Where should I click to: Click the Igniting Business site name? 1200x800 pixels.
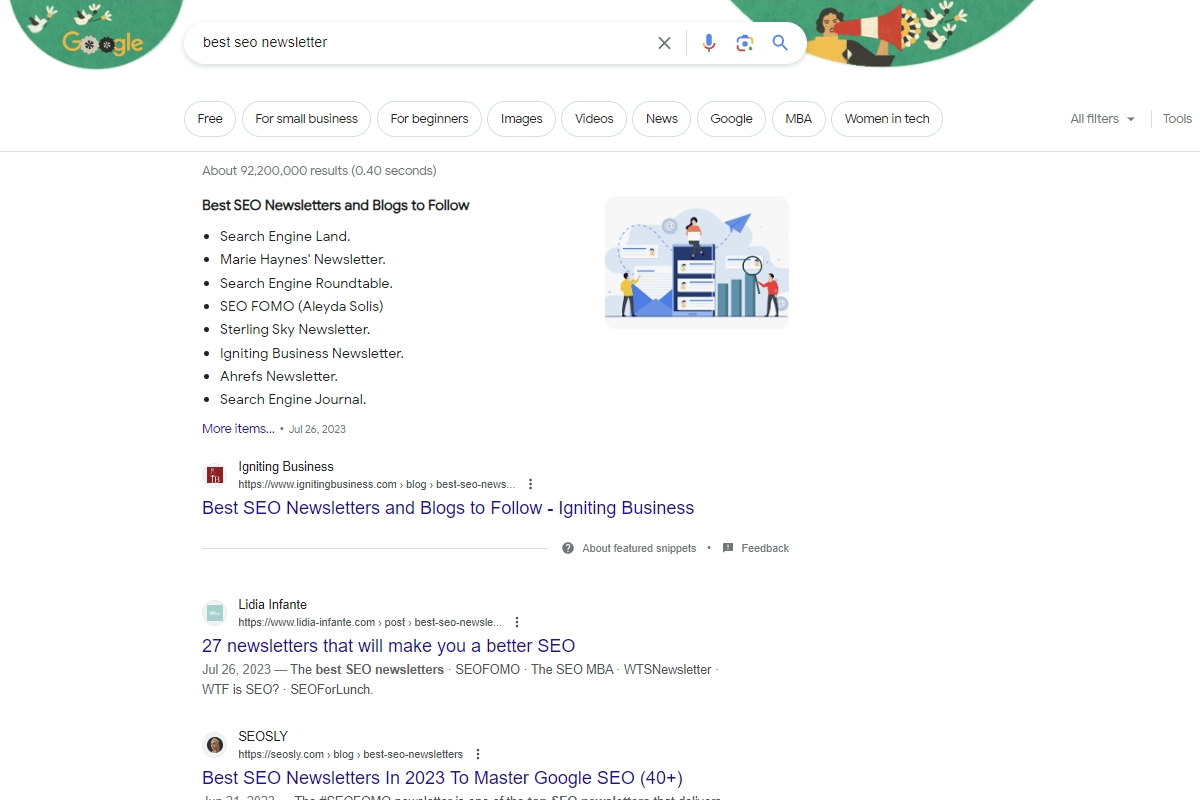tap(286, 467)
